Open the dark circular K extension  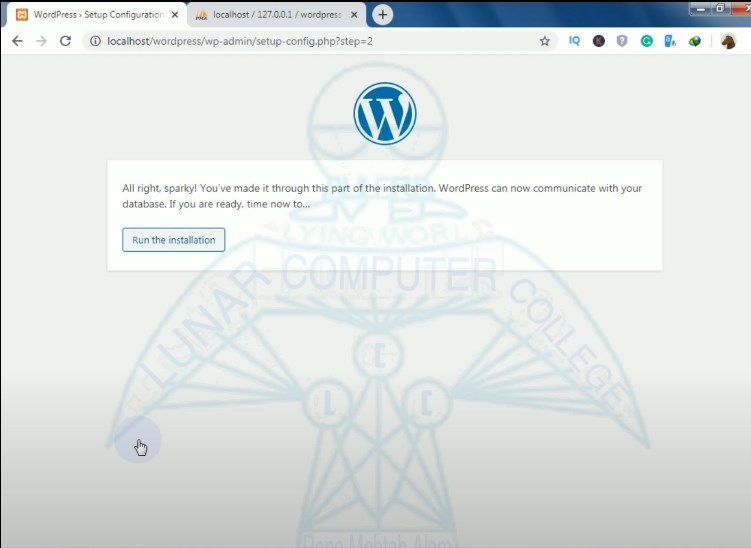click(599, 41)
